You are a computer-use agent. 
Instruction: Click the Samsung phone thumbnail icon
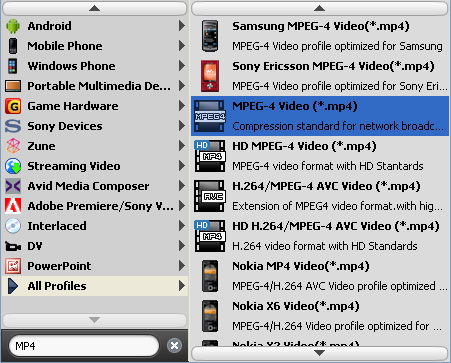click(x=210, y=36)
